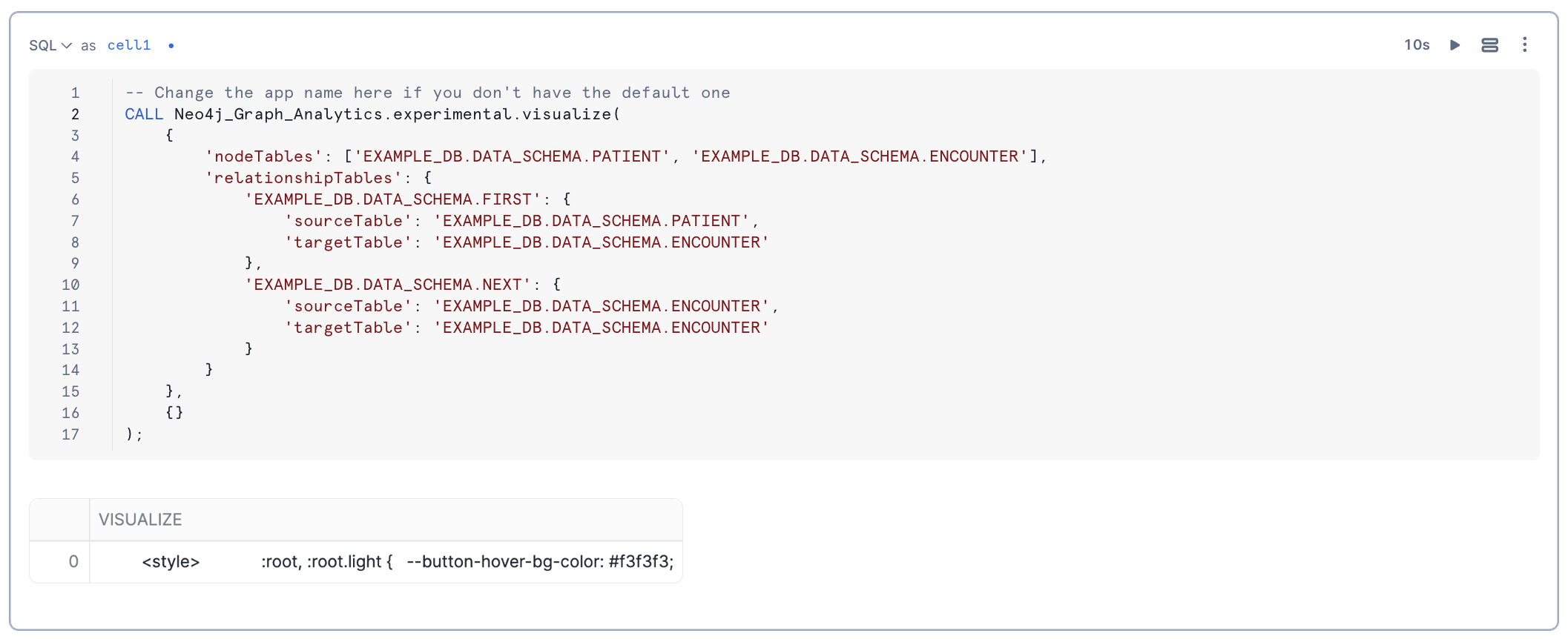Image resolution: width=1568 pixels, height=639 pixels.
Task: Click the closing ); on line 17
Action: coord(134,434)
